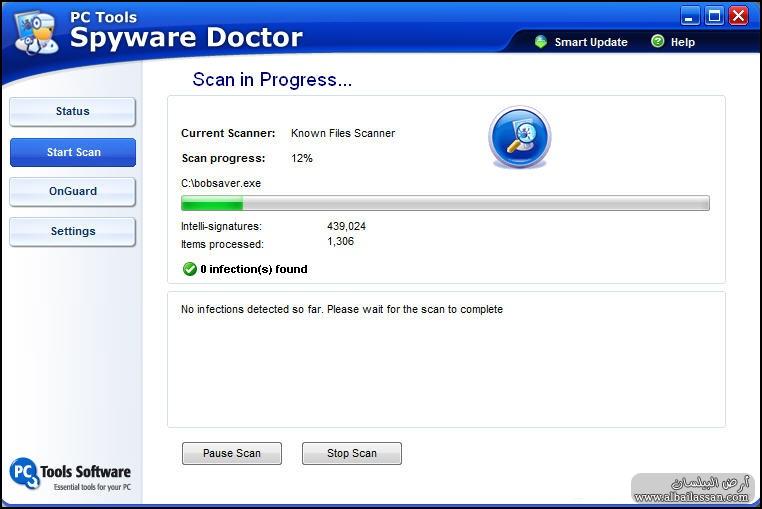Select the Start Scan section
This screenshot has width=762, height=509.
73,152
